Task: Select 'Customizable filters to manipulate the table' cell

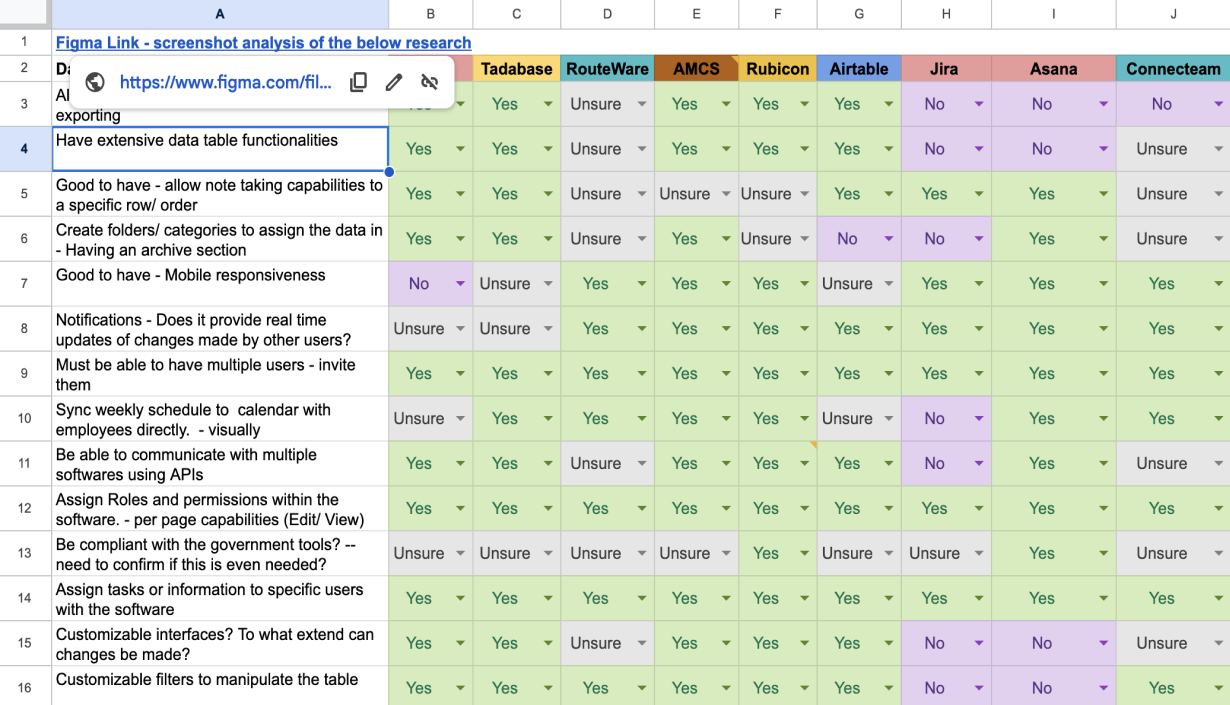Action: click(x=220, y=686)
